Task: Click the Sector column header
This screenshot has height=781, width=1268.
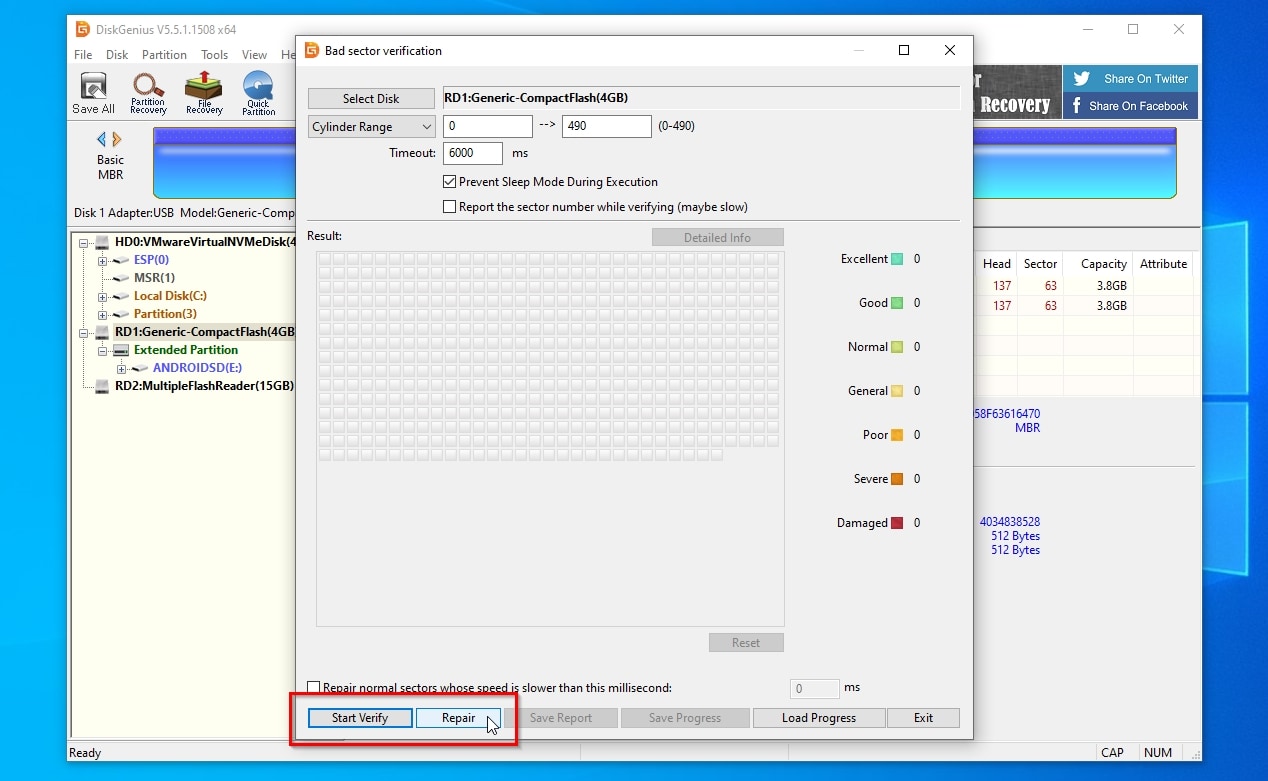Action: point(1040,264)
